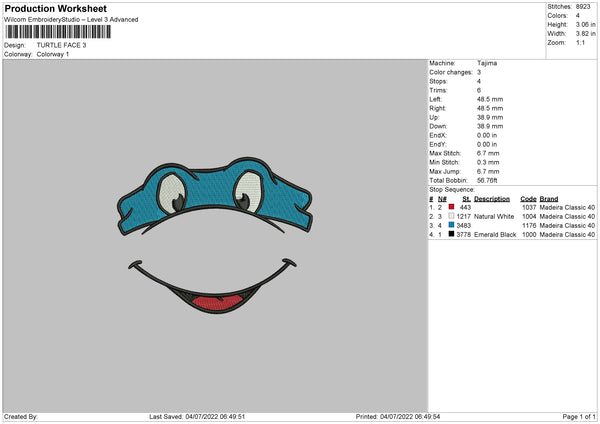Click the "Printed" timestamp in footer
Screen dimensions: 600x424
click(x=398, y=416)
